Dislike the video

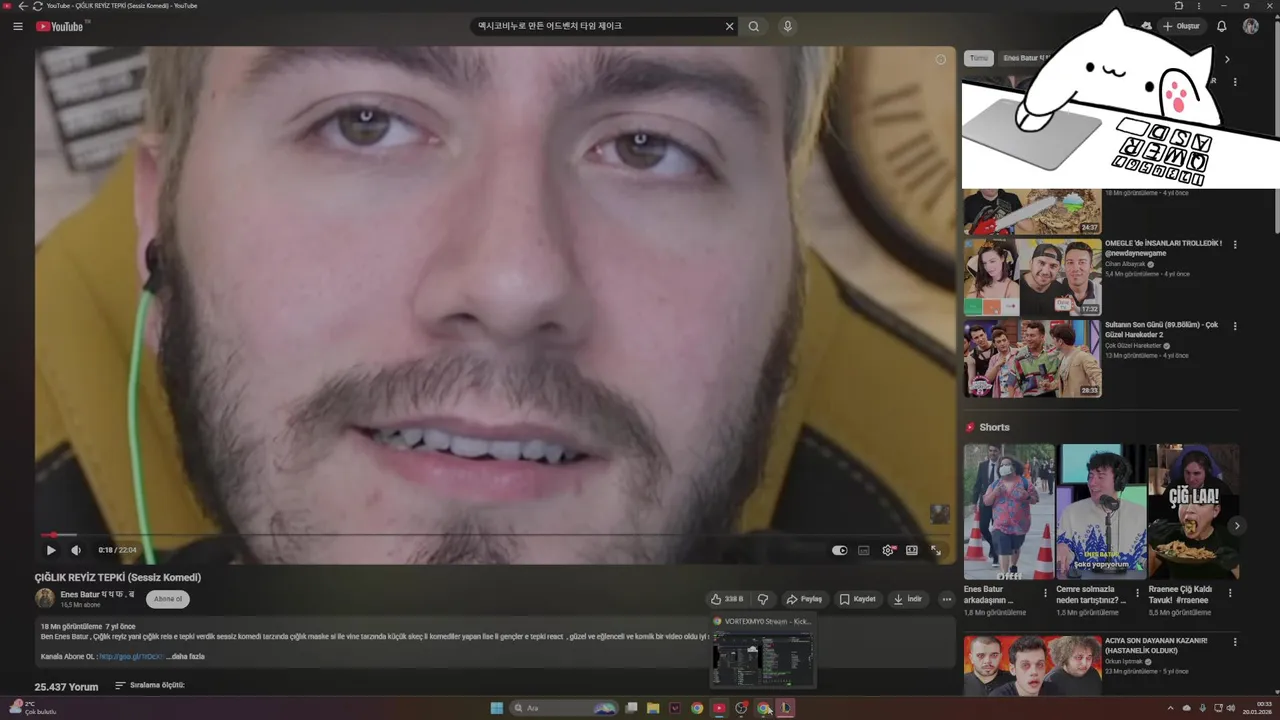click(x=763, y=599)
